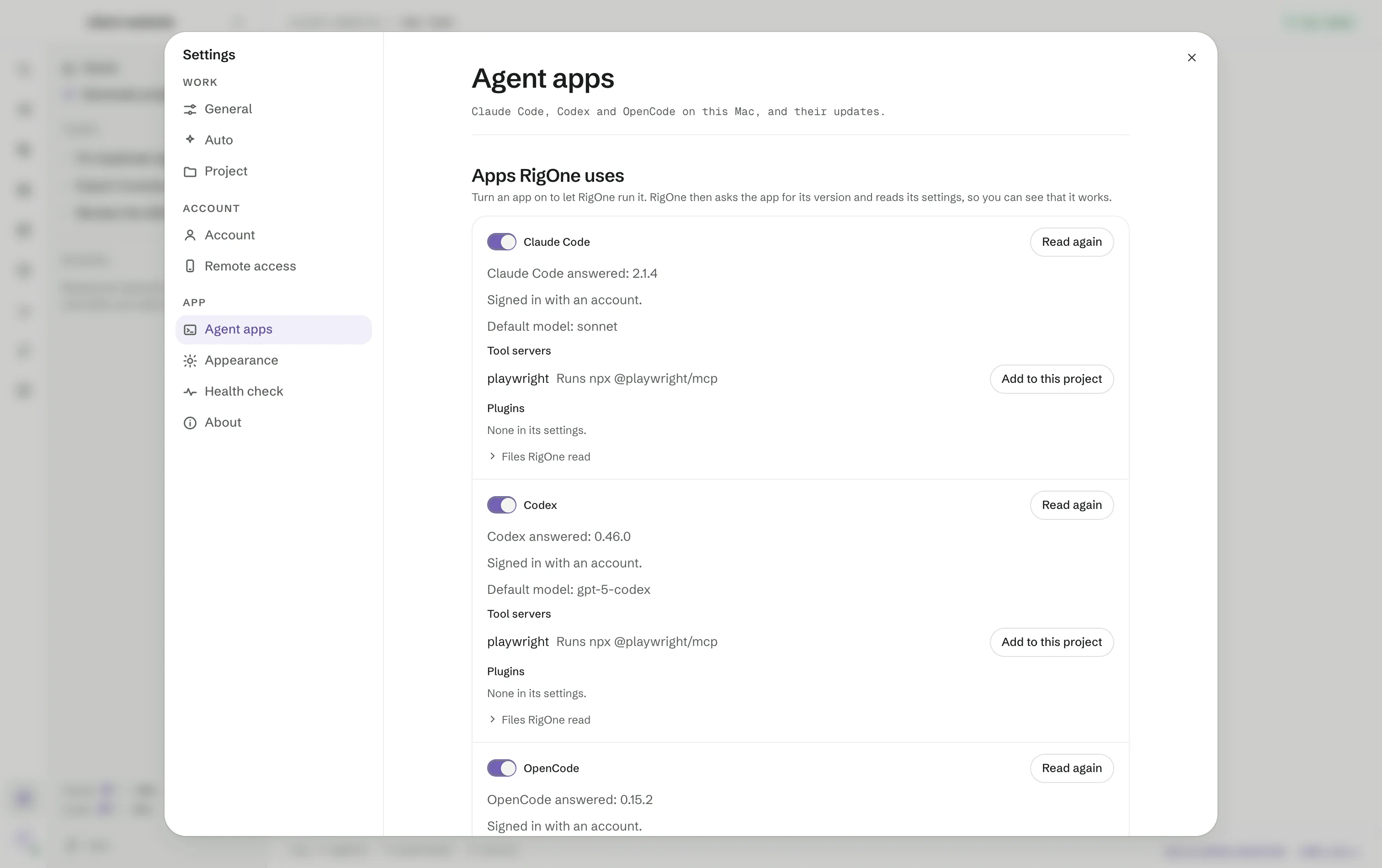Switch to the Appearance settings
The height and width of the screenshot is (868, 1382).
pos(274,360)
